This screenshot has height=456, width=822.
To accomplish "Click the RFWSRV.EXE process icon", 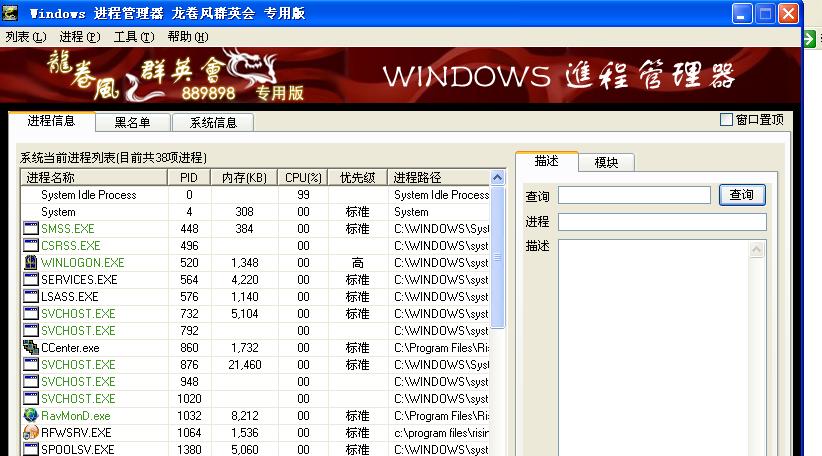I will tap(31, 432).
